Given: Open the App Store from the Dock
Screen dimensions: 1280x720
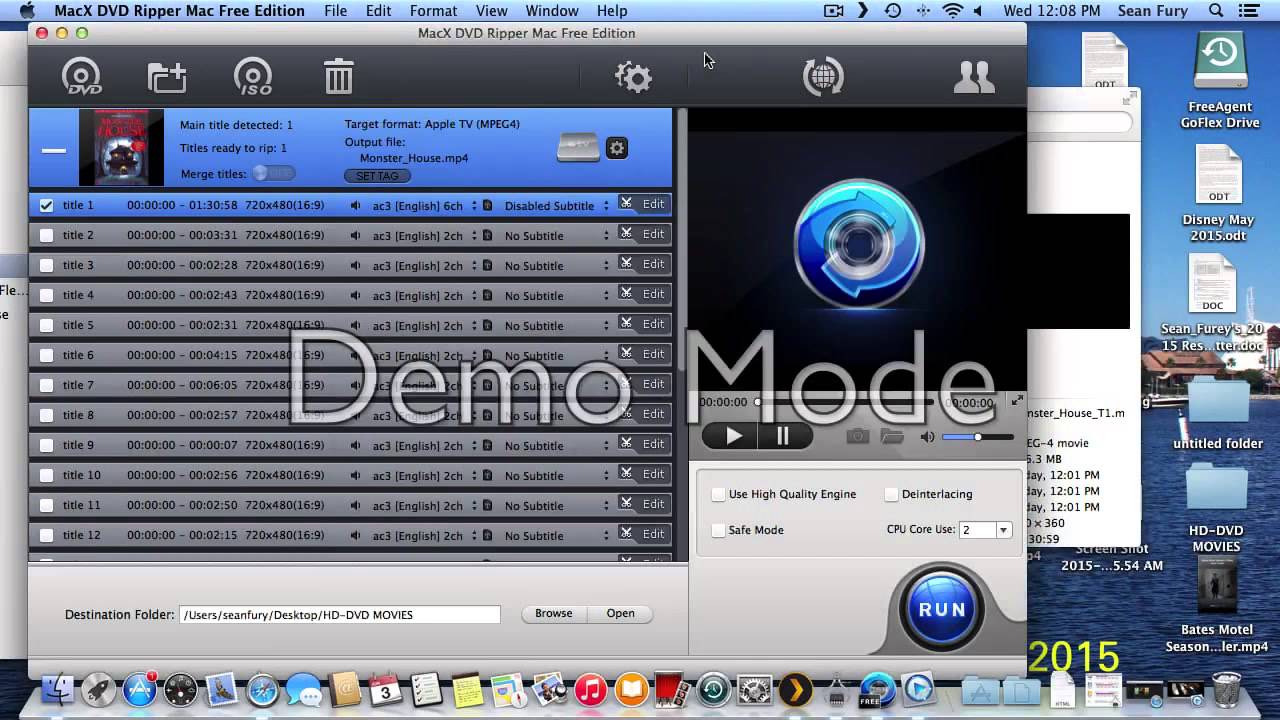Looking at the screenshot, I should pos(140,690).
